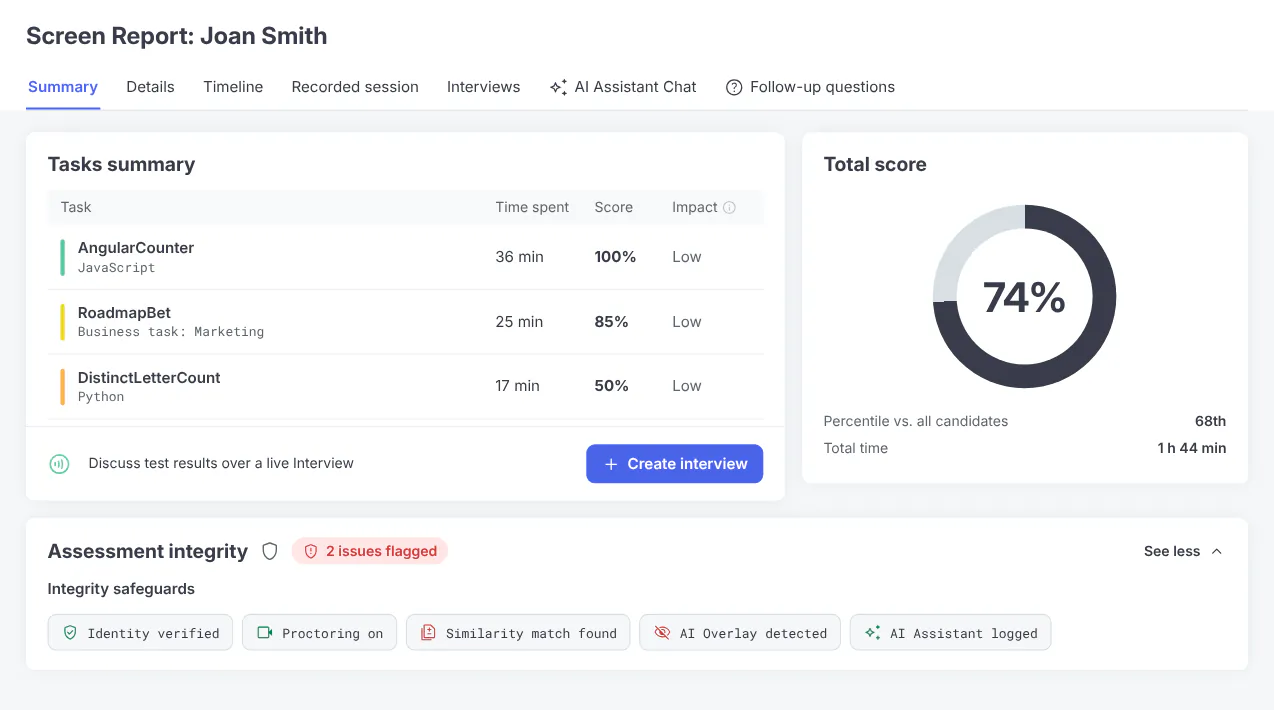Click alert icon in issues flagged badge
The width and height of the screenshot is (1274, 710).
tap(310, 551)
